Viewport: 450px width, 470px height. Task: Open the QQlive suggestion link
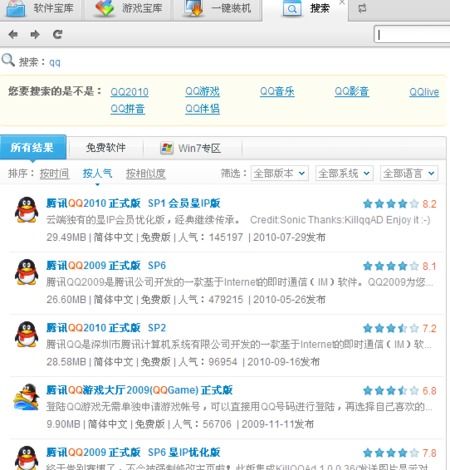(424, 92)
